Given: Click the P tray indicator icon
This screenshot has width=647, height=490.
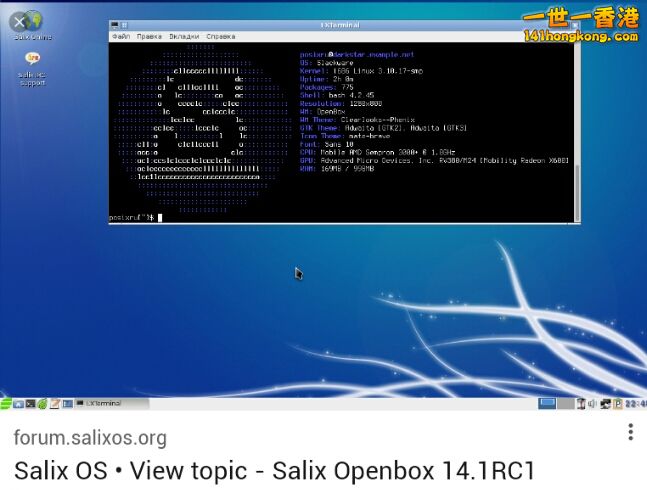Looking at the screenshot, I should pyautogui.click(x=618, y=403).
